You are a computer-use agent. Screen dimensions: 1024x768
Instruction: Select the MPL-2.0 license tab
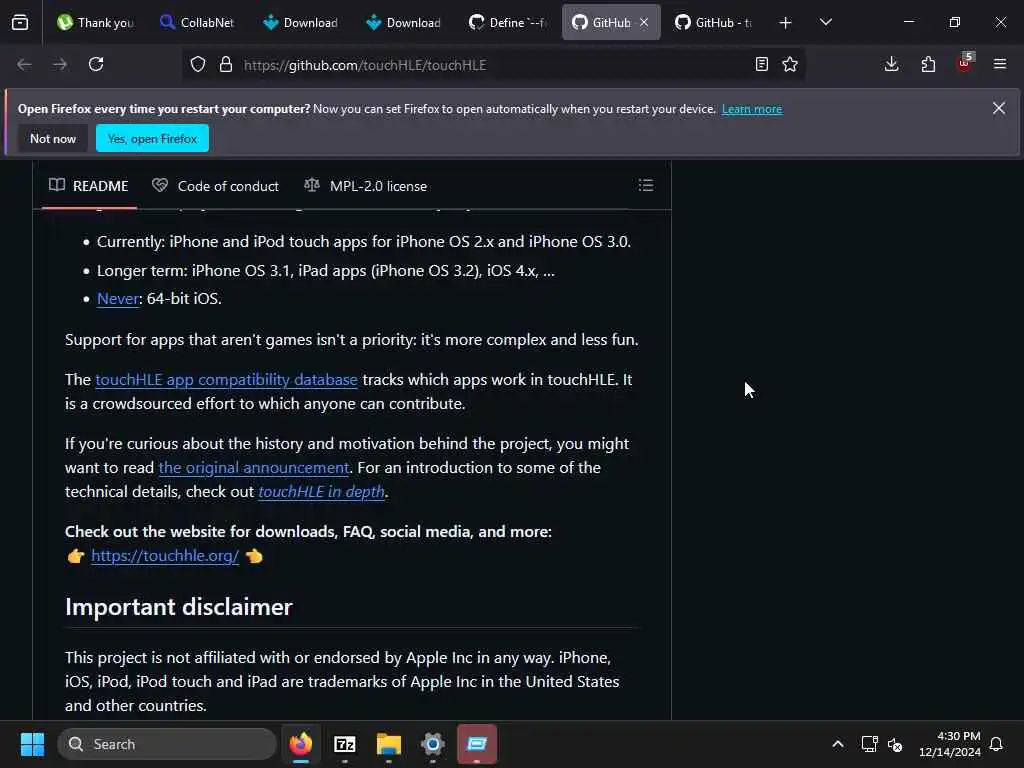pos(366,186)
